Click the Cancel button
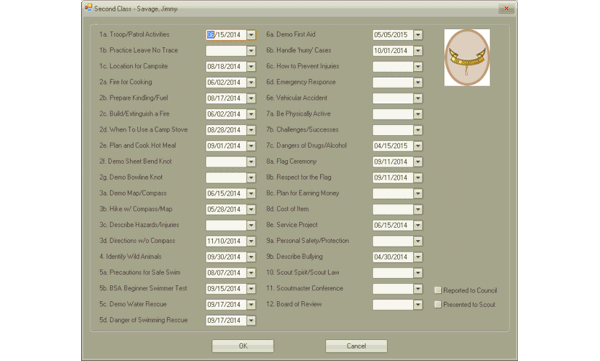The width and height of the screenshot is (600, 361). click(356, 346)
